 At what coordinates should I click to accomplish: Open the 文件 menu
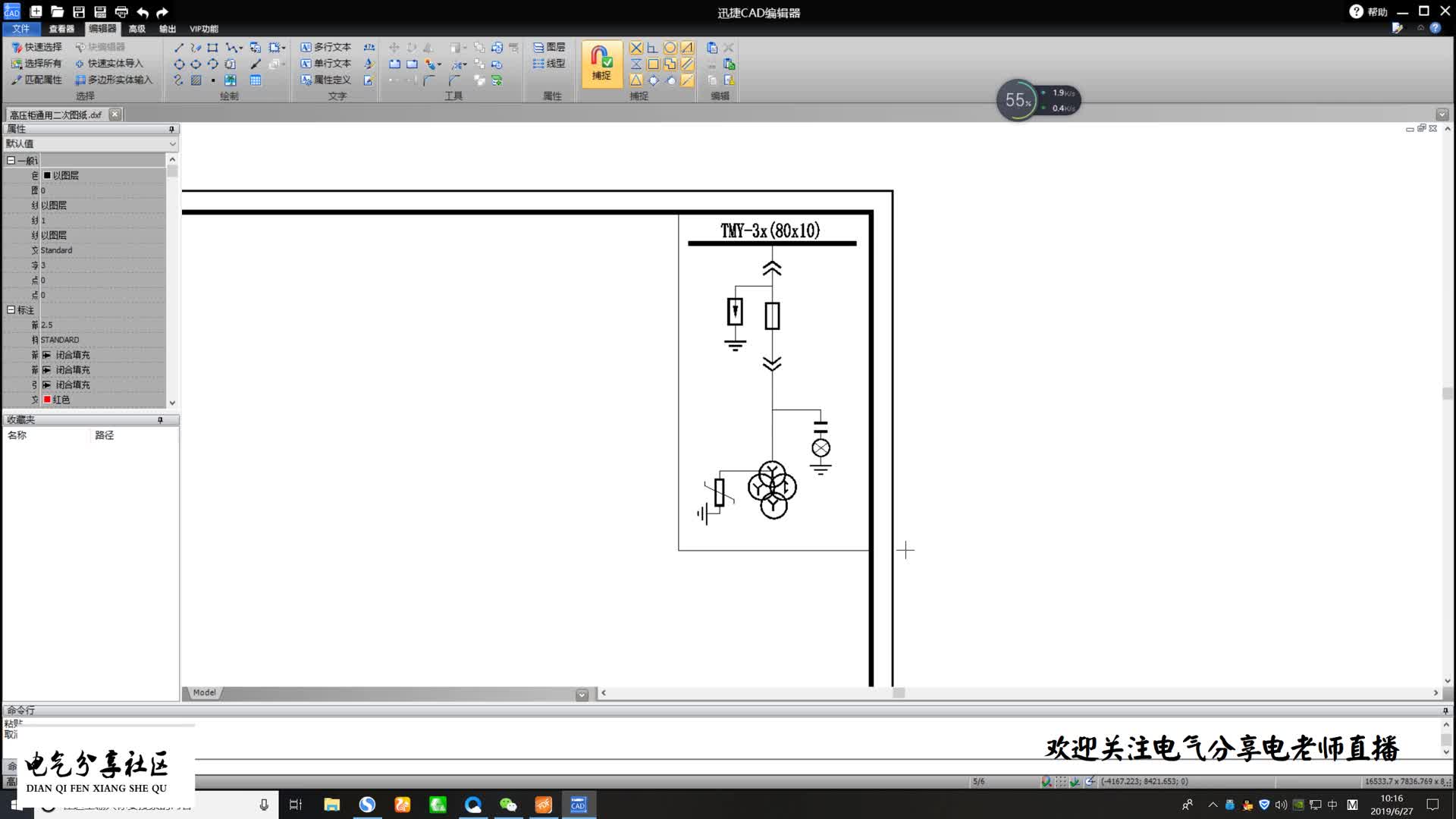tap(21, 29)
